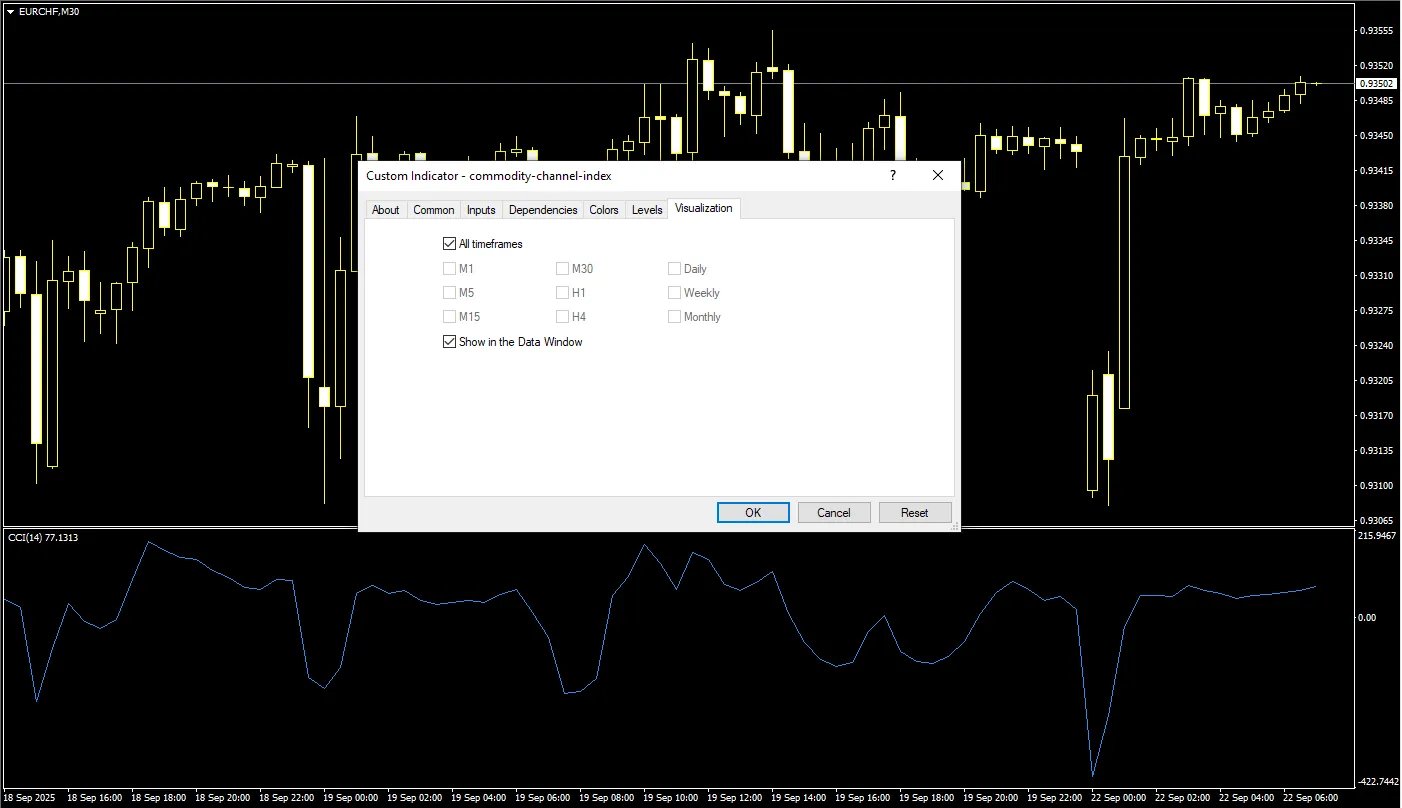Close the Custom Indicator dialog
The width and height of the screenshot is (1402, 808).
point(938,175)
